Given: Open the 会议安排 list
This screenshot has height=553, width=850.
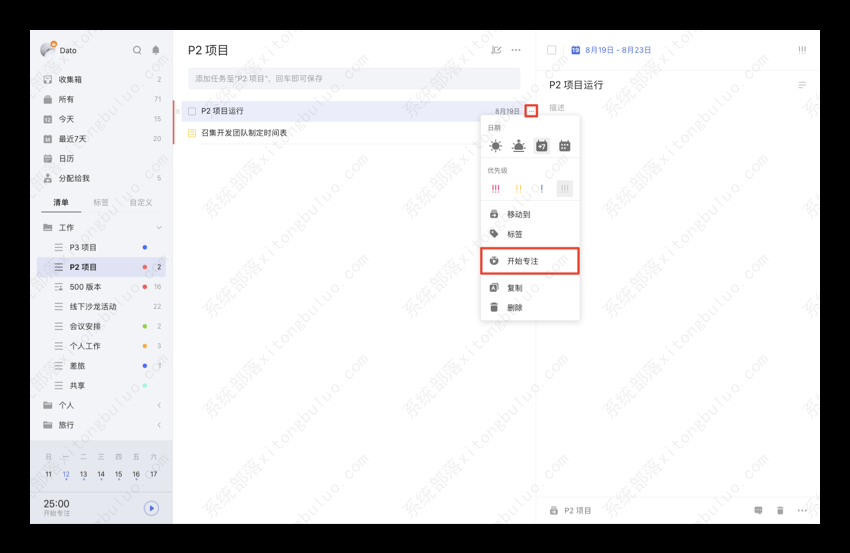Looking at the screenshot, I should (102, 326).
